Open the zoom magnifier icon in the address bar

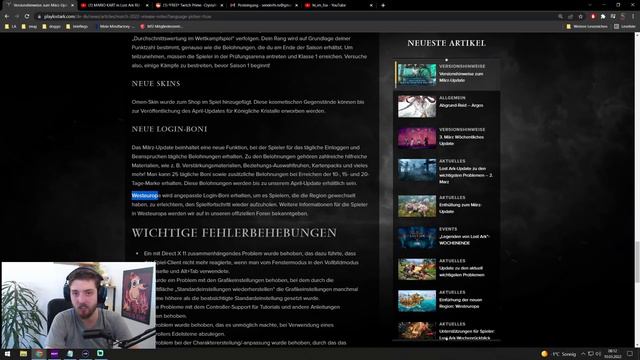(560, 17)
